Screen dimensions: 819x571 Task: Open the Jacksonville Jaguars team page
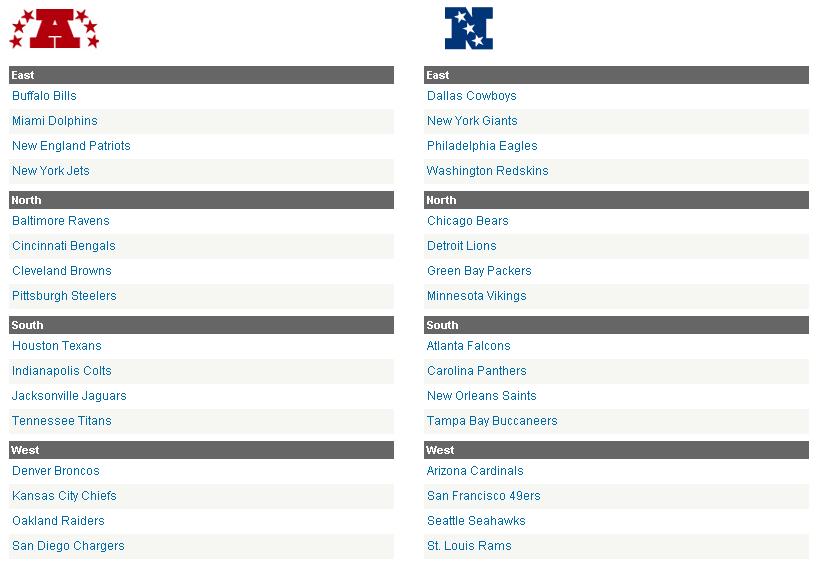pyautogui.click(x=69, y=396)
